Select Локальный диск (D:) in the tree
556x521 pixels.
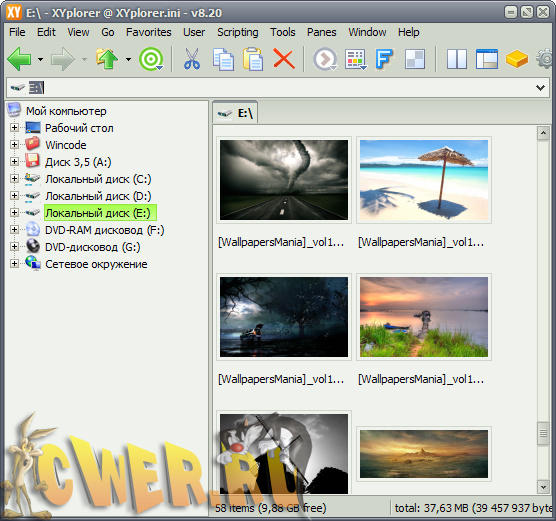pos(98,196)
